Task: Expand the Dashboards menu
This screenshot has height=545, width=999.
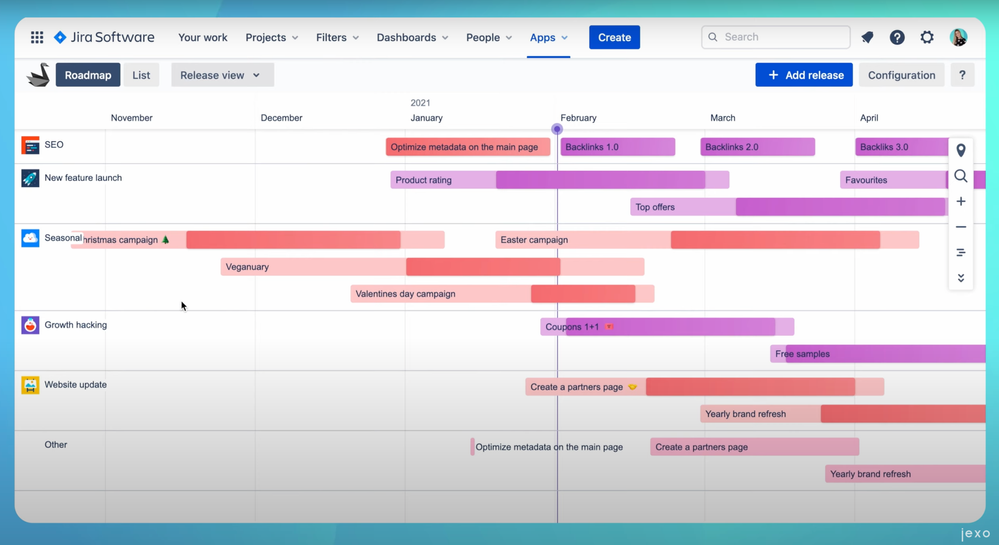Action: point(412,38)
